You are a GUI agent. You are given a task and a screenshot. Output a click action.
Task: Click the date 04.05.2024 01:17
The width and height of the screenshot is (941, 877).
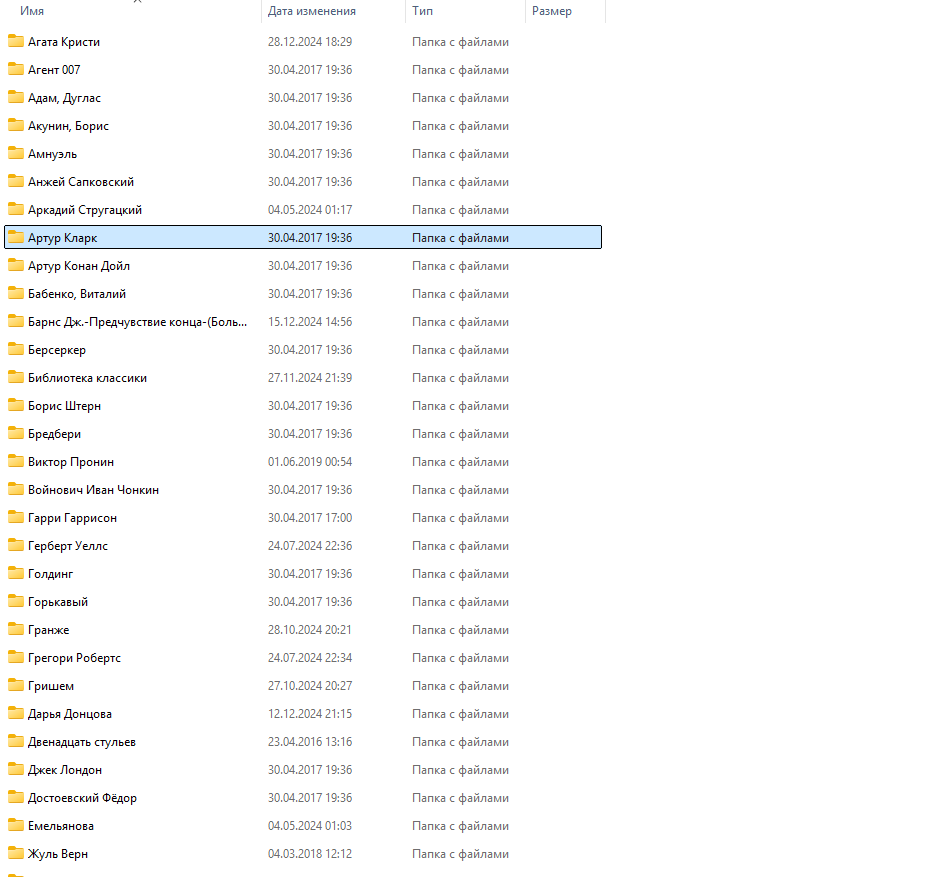(x=310, y=209)
